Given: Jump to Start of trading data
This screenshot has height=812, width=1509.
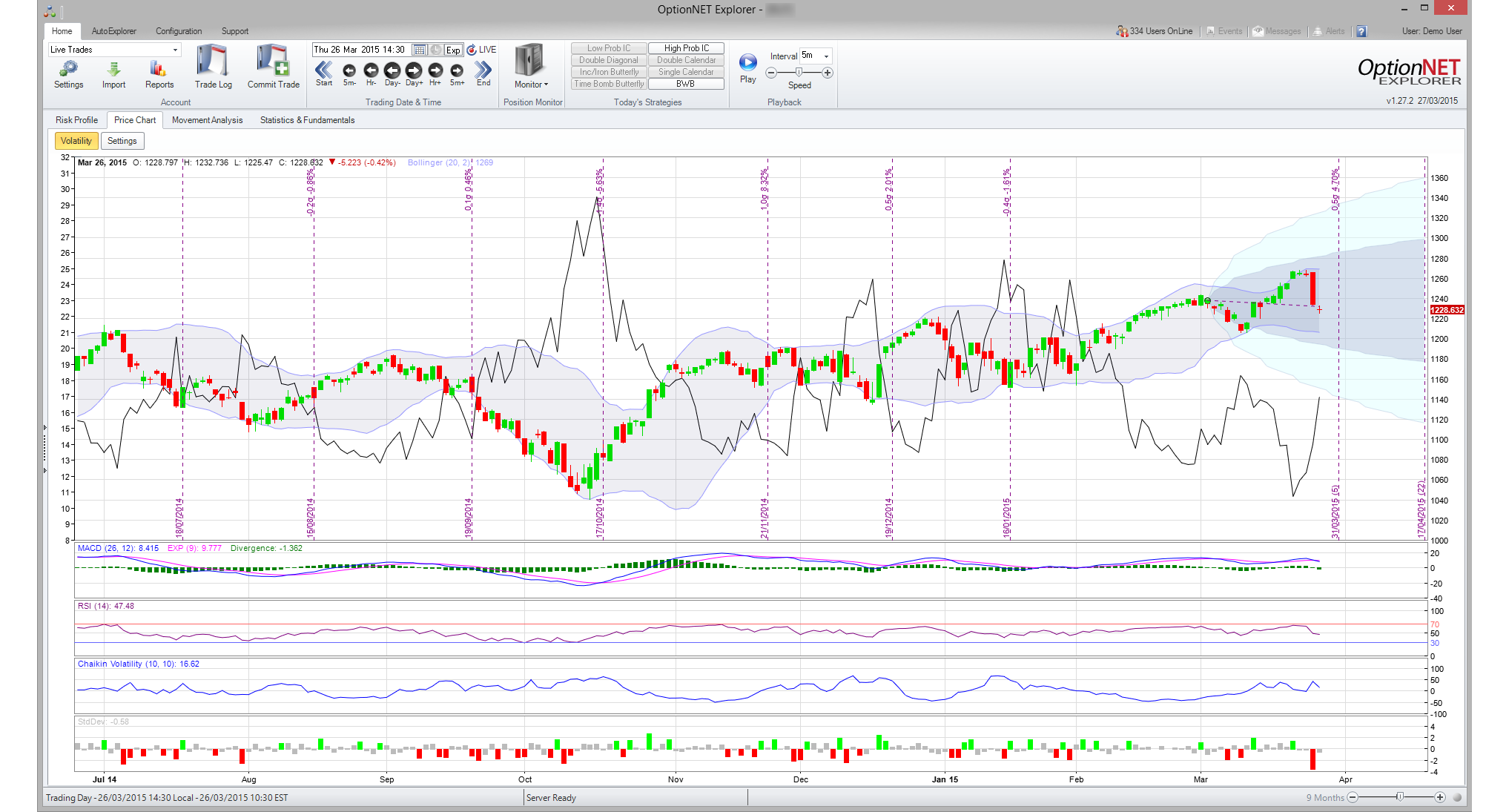Looking at the screenshot, I should coord(324,70).
